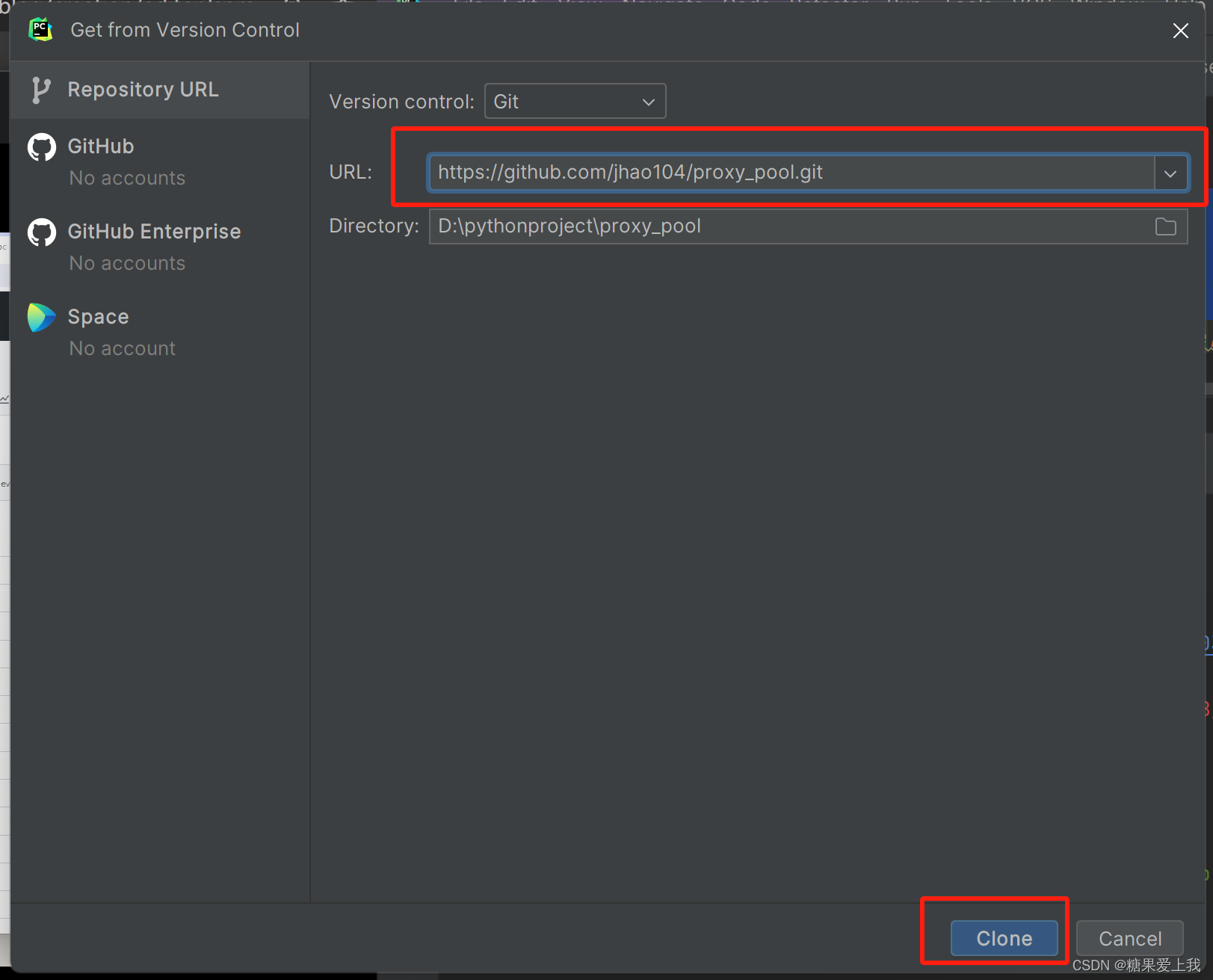Click 'No account' text under Space
1213x980 pixels.
click(123, 348)
